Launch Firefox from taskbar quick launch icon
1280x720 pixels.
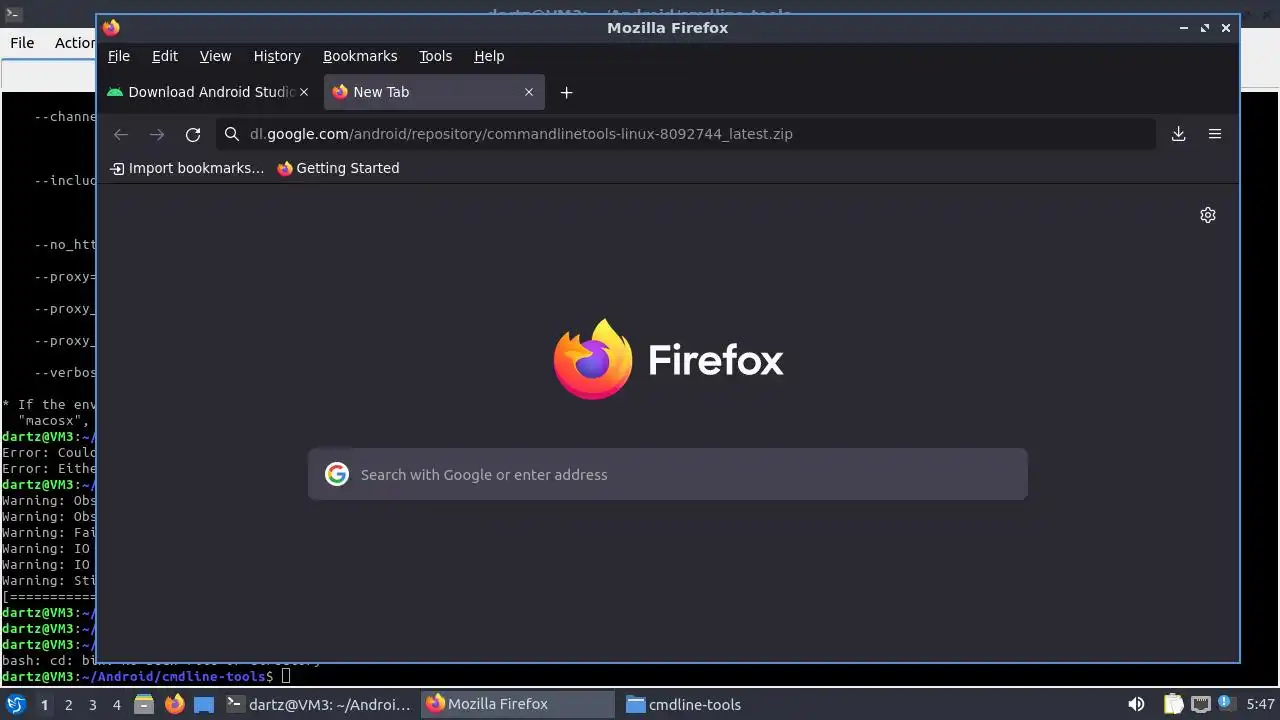coord(174,704)
